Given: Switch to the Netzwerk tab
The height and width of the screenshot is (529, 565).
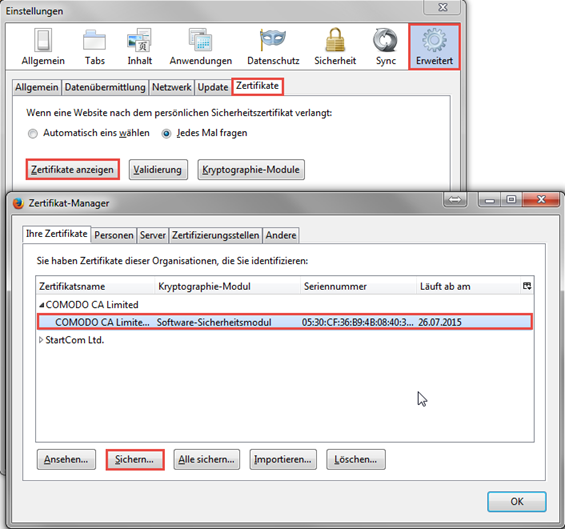Looking at the screenshot, I should coord(172,87).
